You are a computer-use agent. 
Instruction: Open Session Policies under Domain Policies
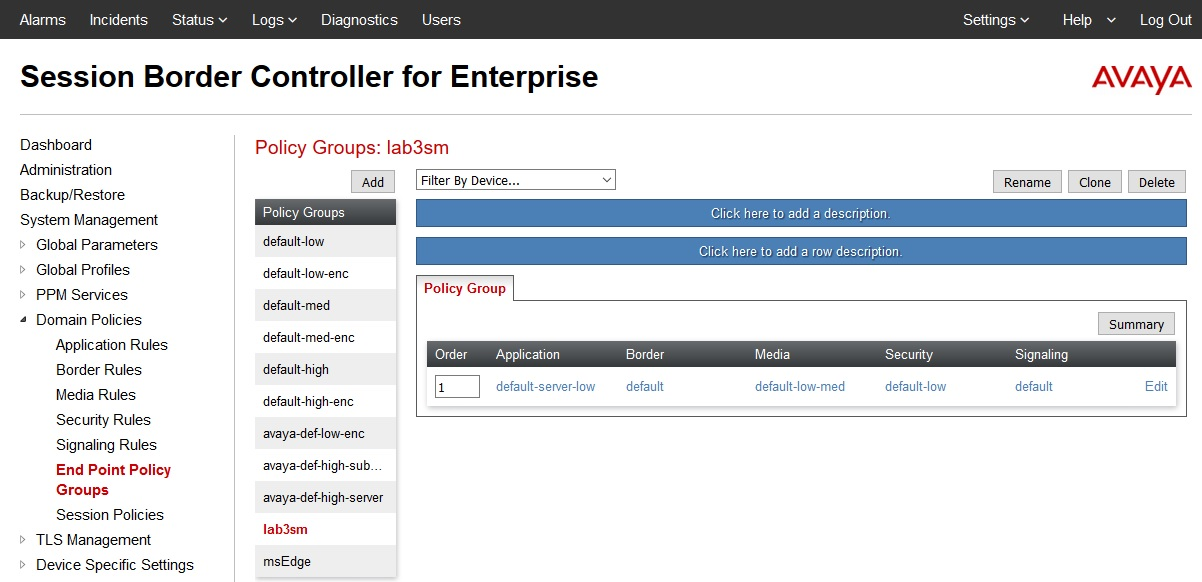pyautogui.click(x=110, y=515)
